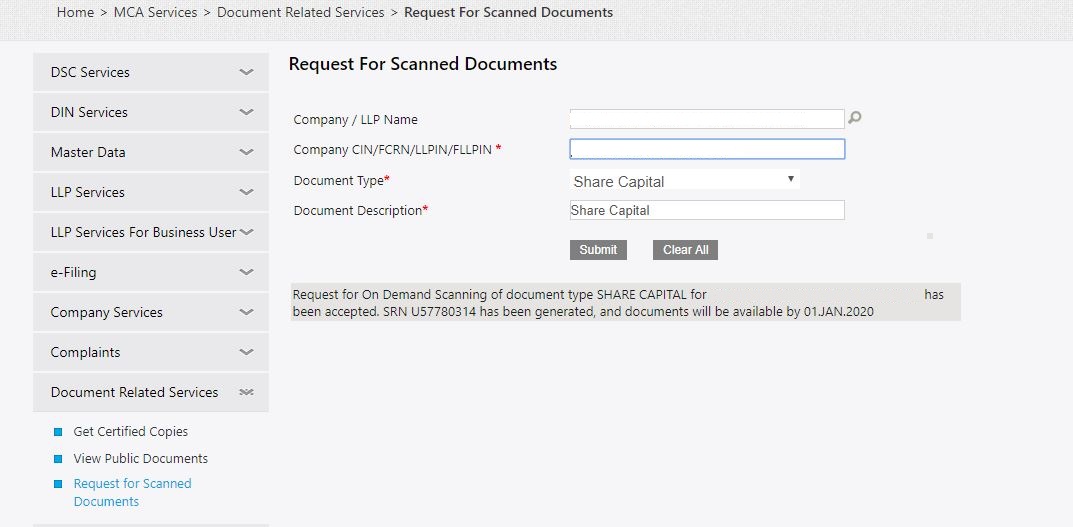Open the Document Type dropdown

click(x=684, y=181)
